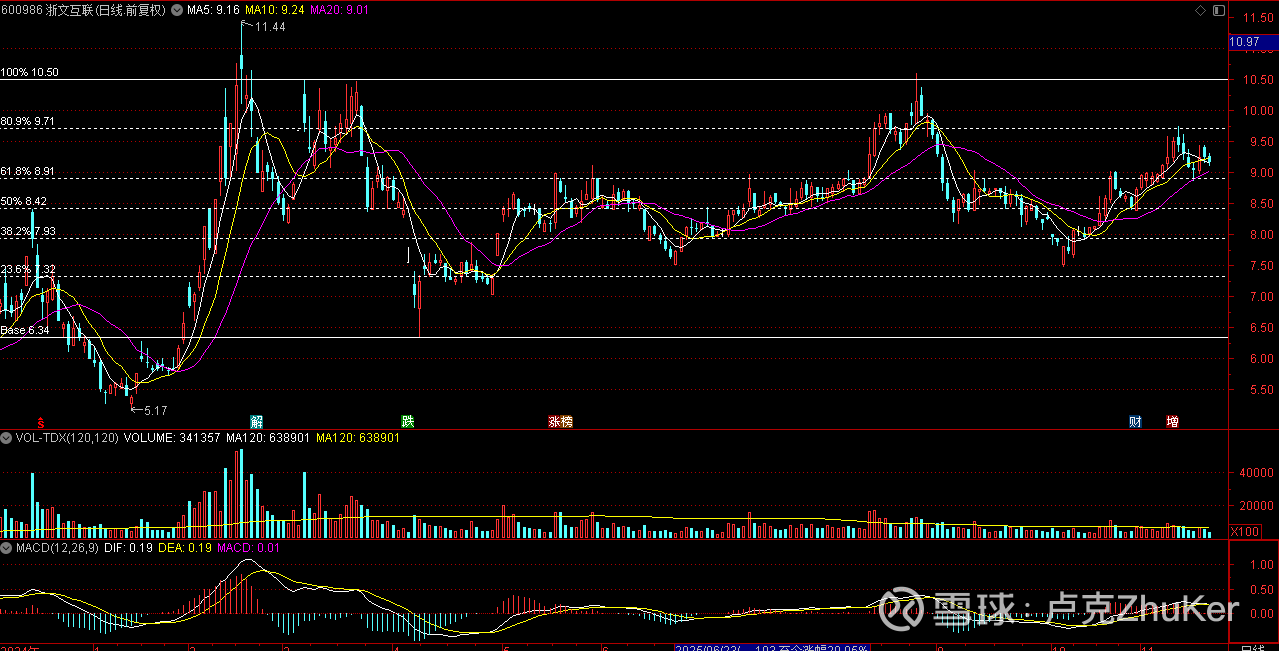The width and height of the screenshot is (1279, 651).
Task: Open the 财 event marker
Action: [x=1135, y=422]
